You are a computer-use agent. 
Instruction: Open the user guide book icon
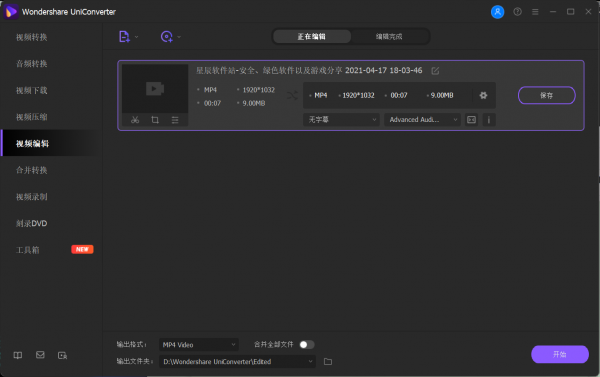pyautogui.click(x=18, y=355)
